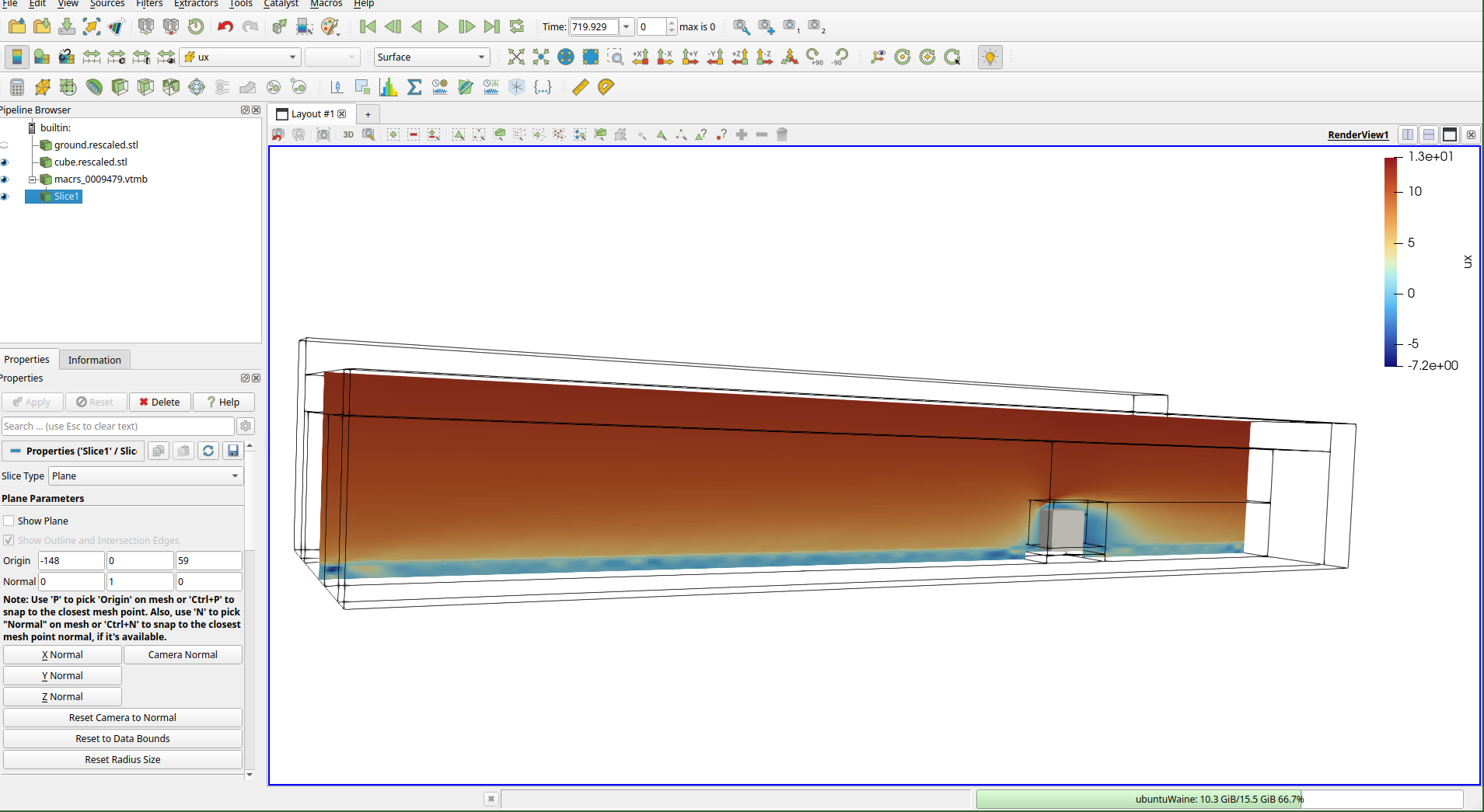Capture a screenshot of the render view
Viewport: 1484px width, 812px height.
[323, 134]
